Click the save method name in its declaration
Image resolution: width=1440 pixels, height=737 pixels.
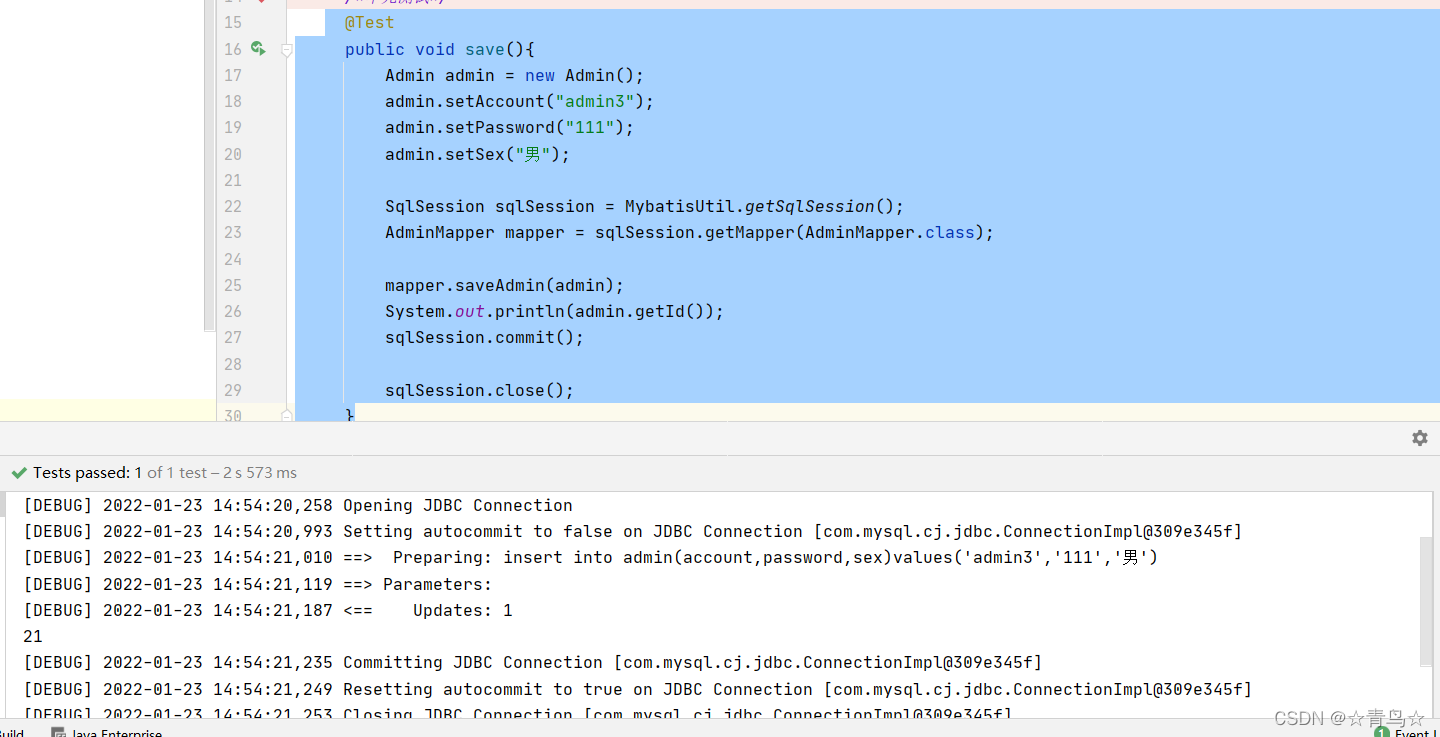pyautogui.click(x=485, y=49)
